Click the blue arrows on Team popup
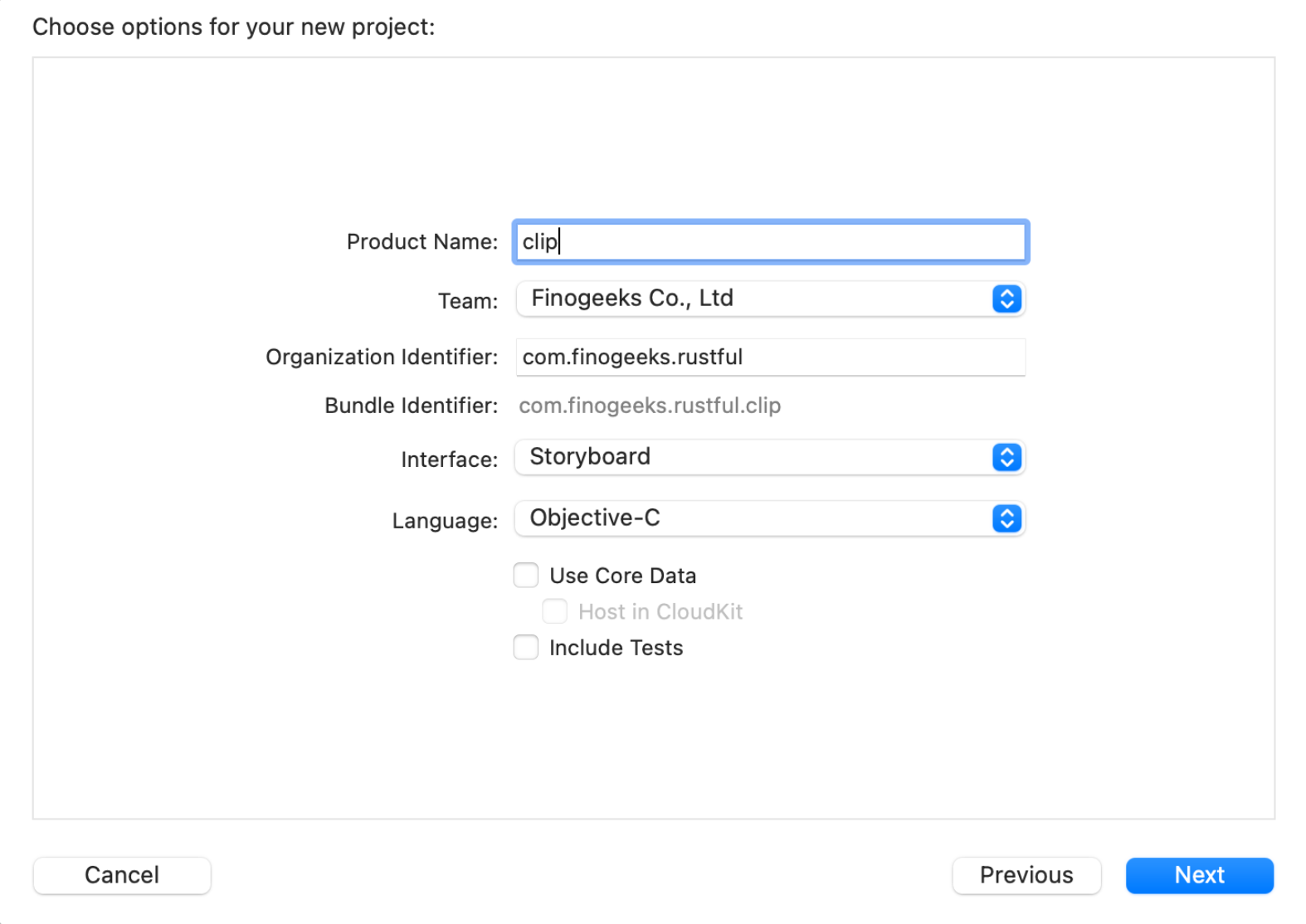Screen dimensions: 1306x924 click(x=1006, y=299)
